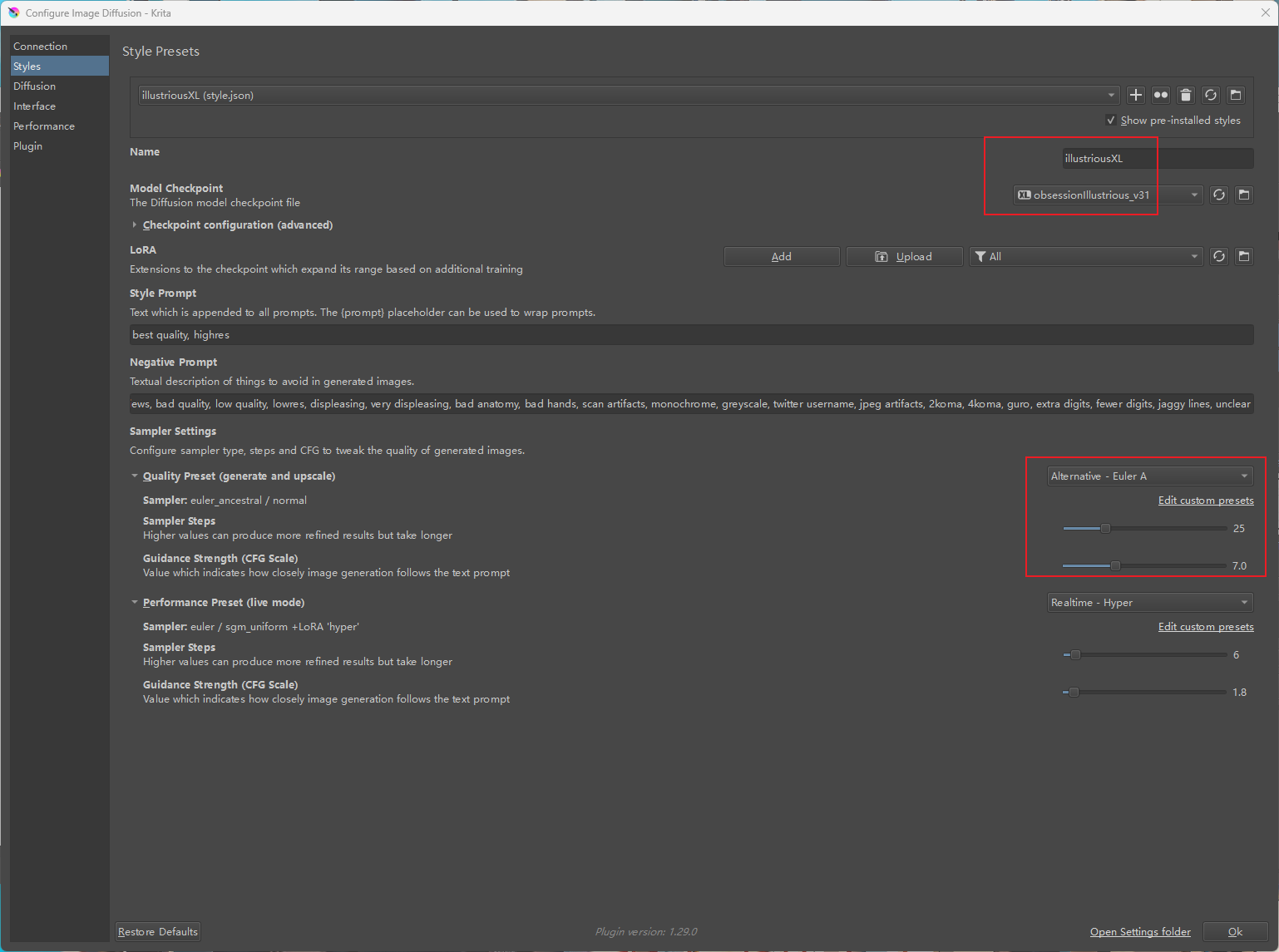This screenshot has height=952, width=1279.
Task: Click the Add LoRA button
Action: [782, 256]
